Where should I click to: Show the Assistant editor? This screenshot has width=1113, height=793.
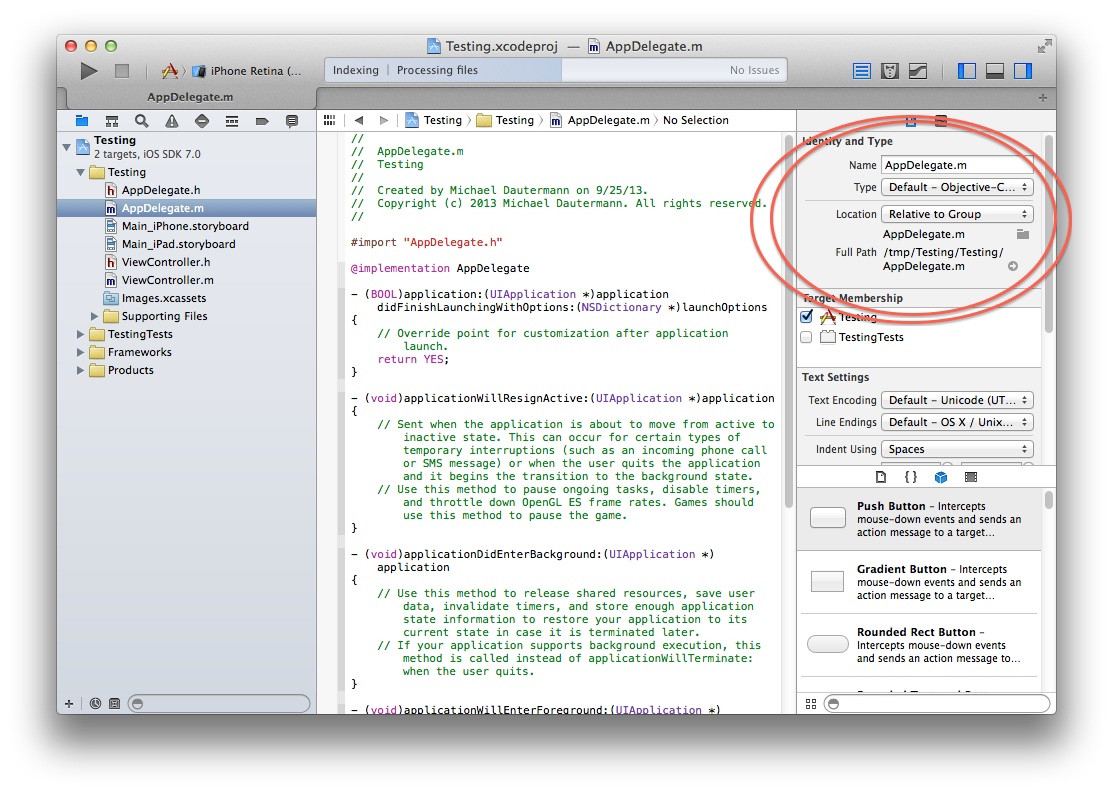pos(890,71)
